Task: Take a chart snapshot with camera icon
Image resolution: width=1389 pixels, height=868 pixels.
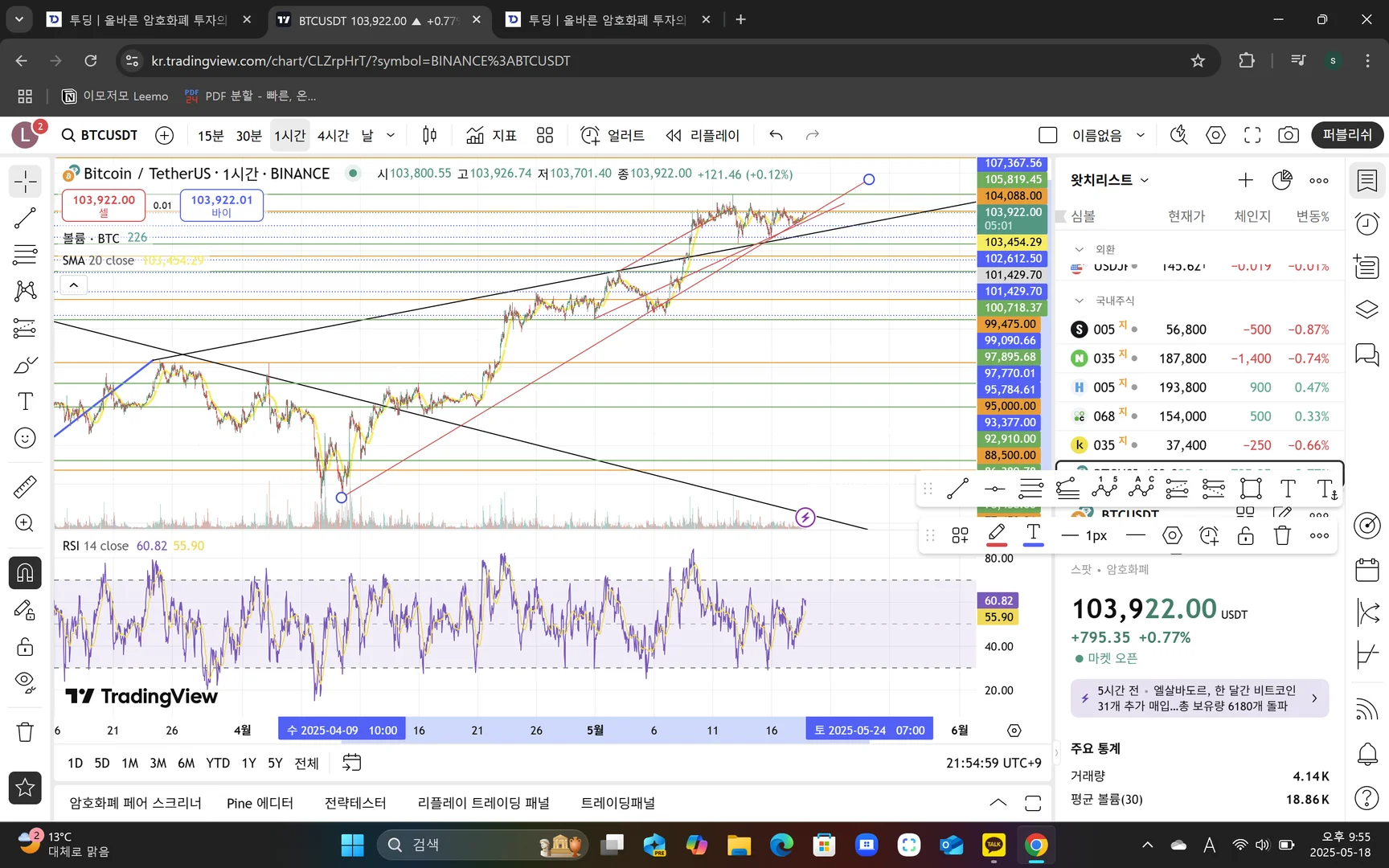Action: coord(1289,135)
